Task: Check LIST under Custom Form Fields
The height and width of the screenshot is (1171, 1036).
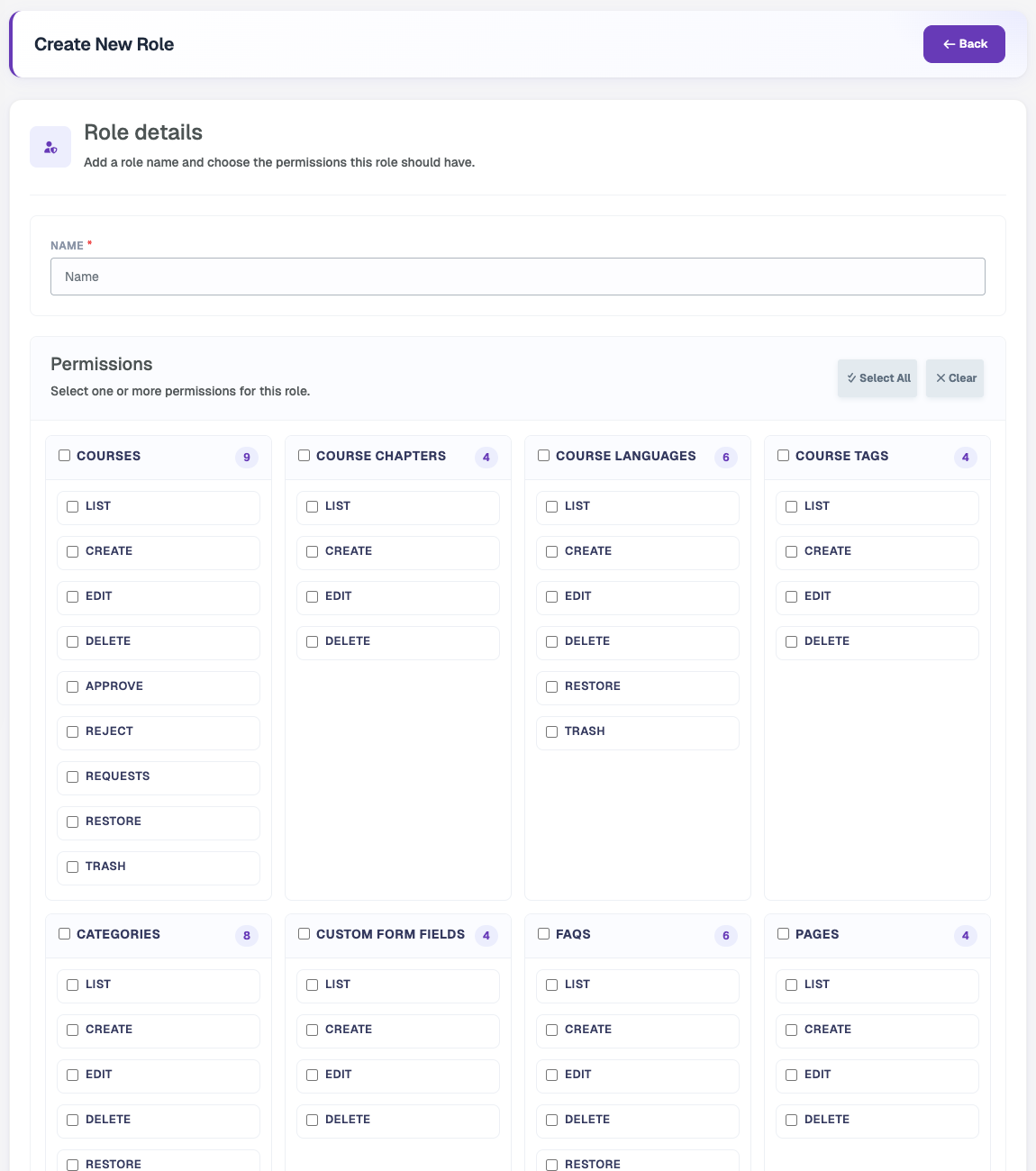Action: pyautogui.click(x=313, y=985)
